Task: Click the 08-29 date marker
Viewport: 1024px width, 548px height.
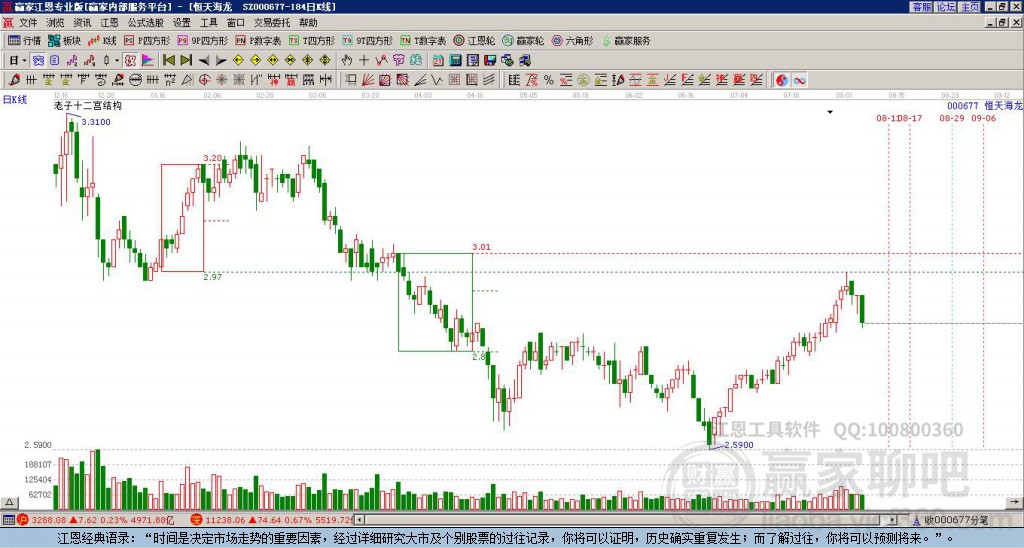Action: 952,118
